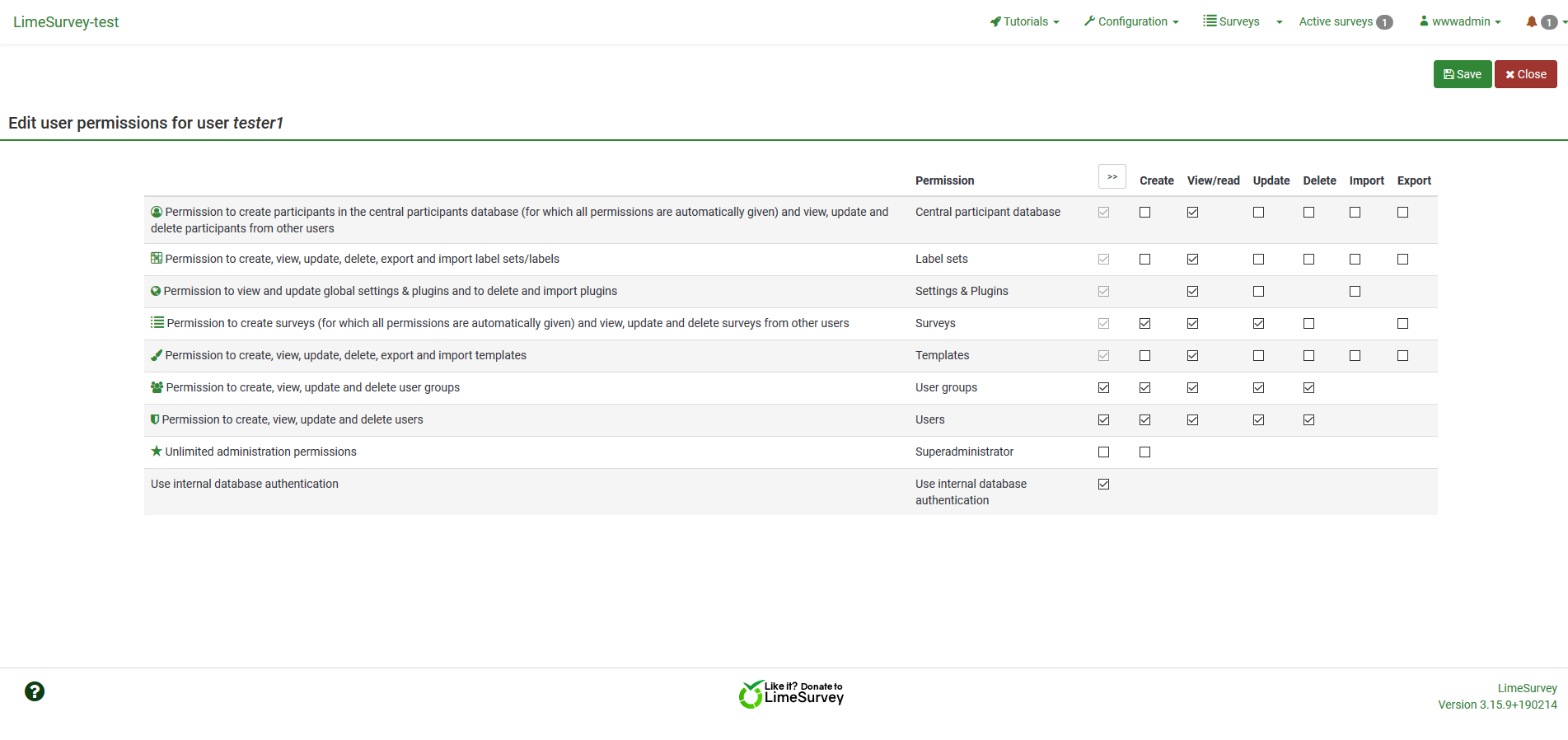Click the globe icon for global settings permission

click(x=156, y=291)
